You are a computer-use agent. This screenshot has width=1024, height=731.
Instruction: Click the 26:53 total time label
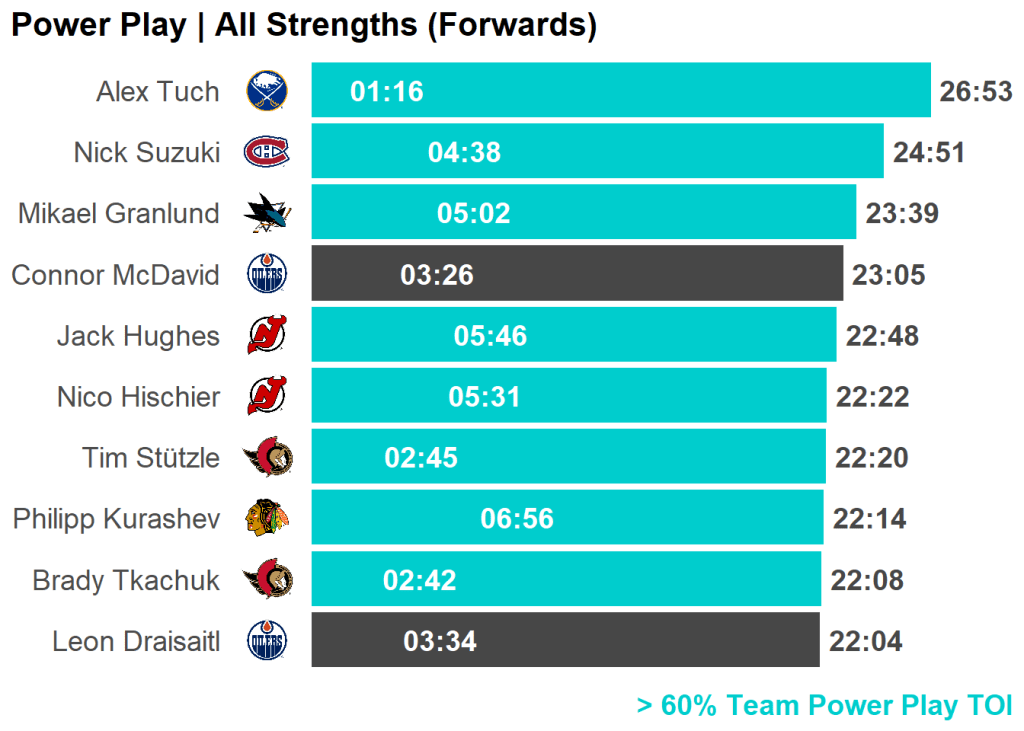coord(976,92)
